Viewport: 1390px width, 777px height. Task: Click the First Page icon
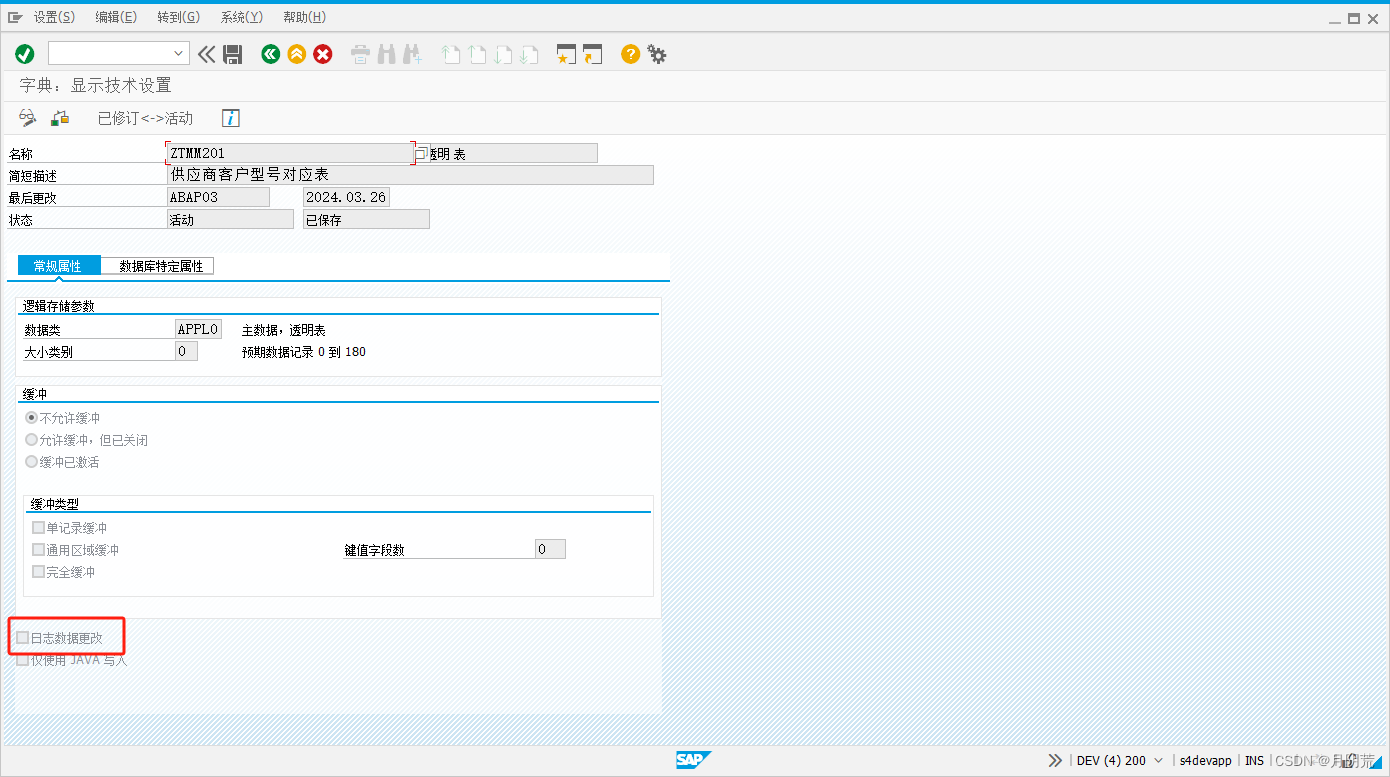tap(451, 55)
